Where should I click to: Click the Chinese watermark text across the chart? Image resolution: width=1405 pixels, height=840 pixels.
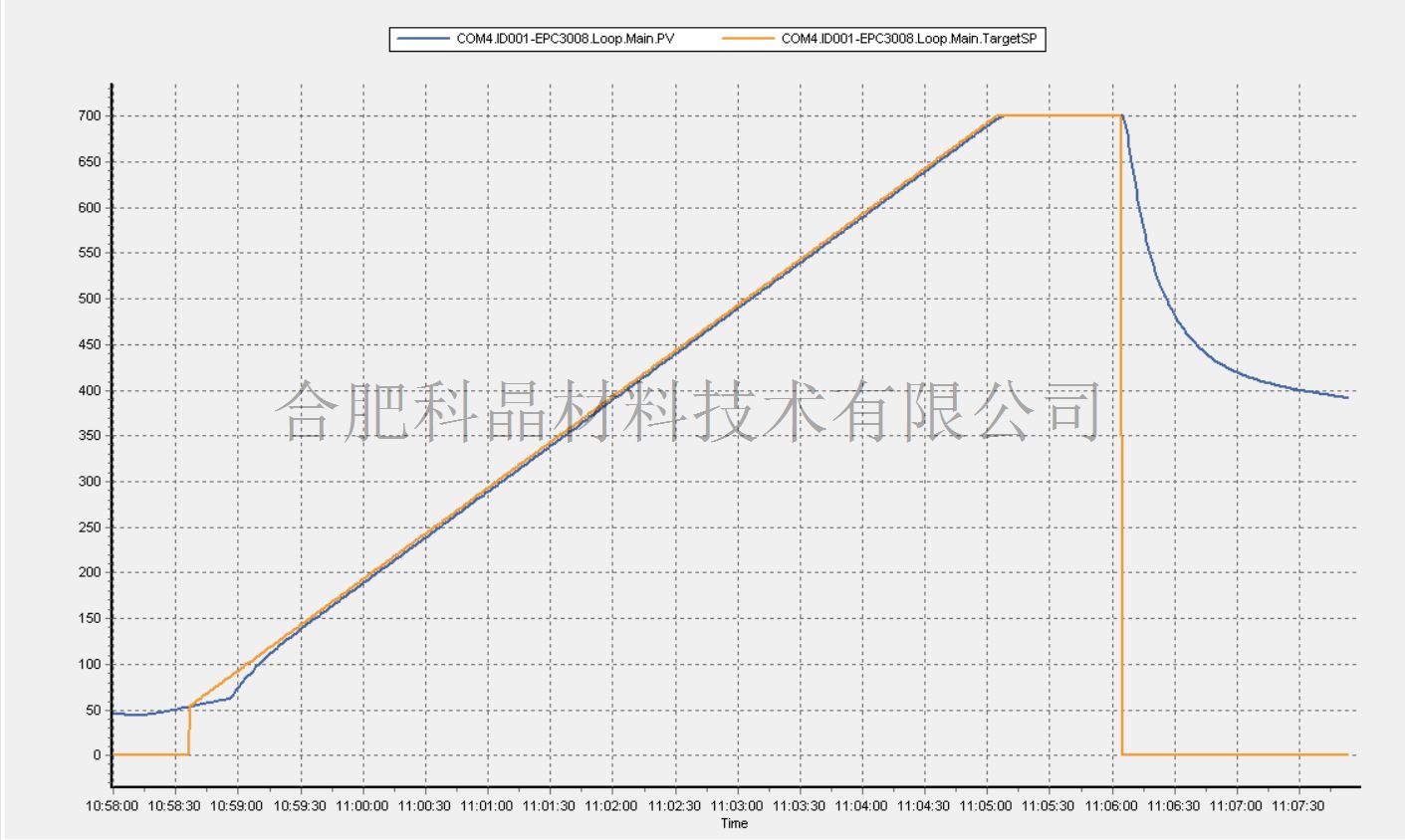(x=692, y=410)
